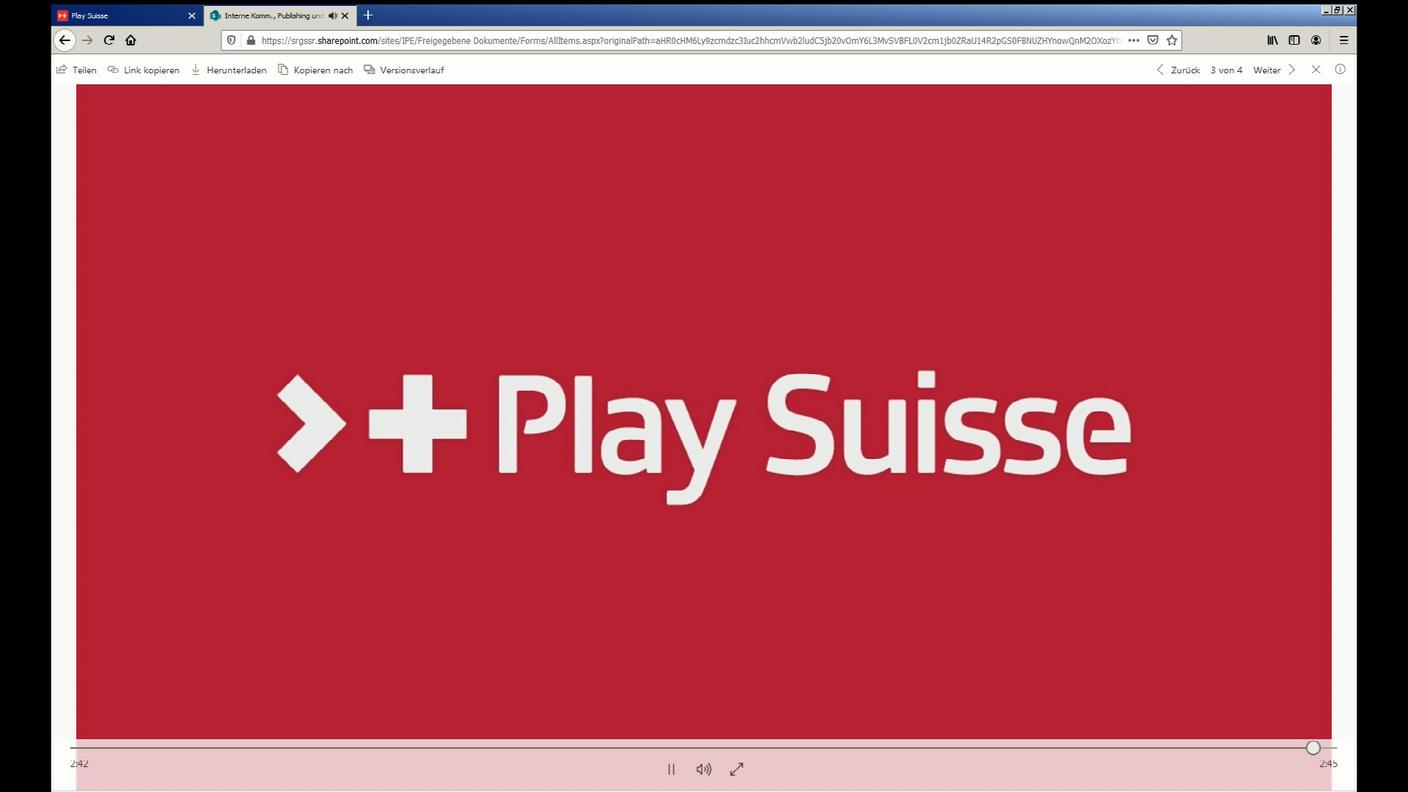
Task: Open the hamburger application menu
Action: click(1343, 40)
